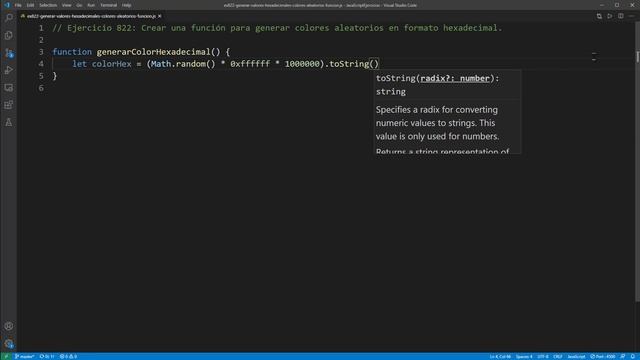Change the JavaScript language mode
Viewport: 640px width, 360px height.
(x=576, y=356)
